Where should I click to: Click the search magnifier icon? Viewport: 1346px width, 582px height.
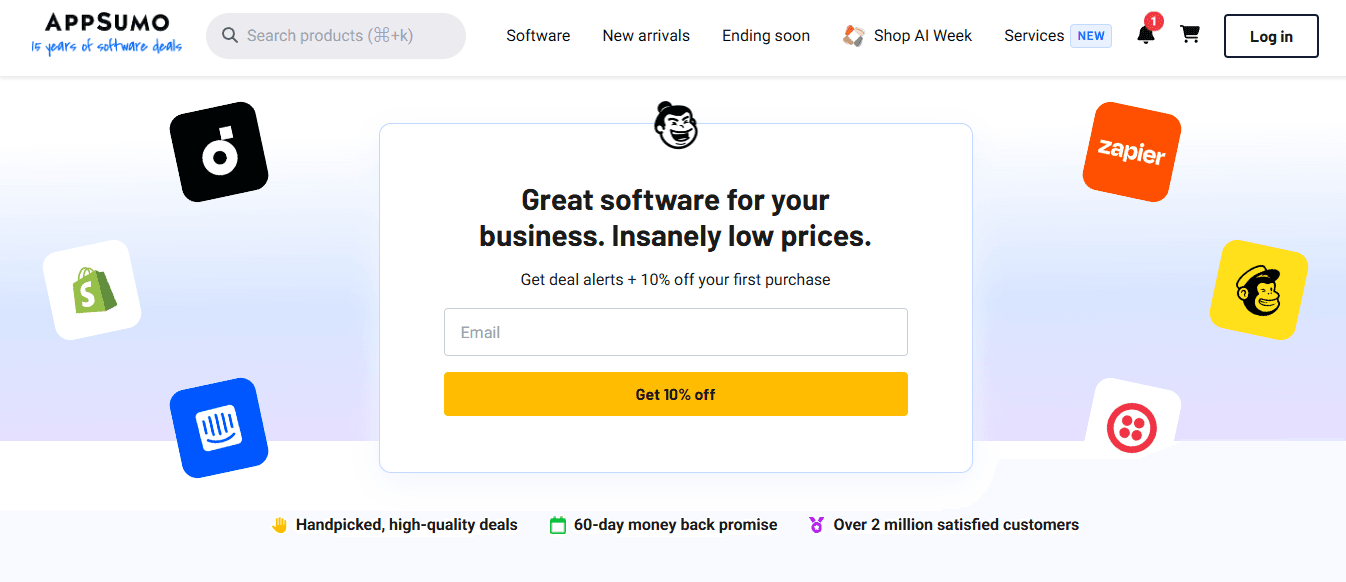pyautogui.click(x=230, y=35)
